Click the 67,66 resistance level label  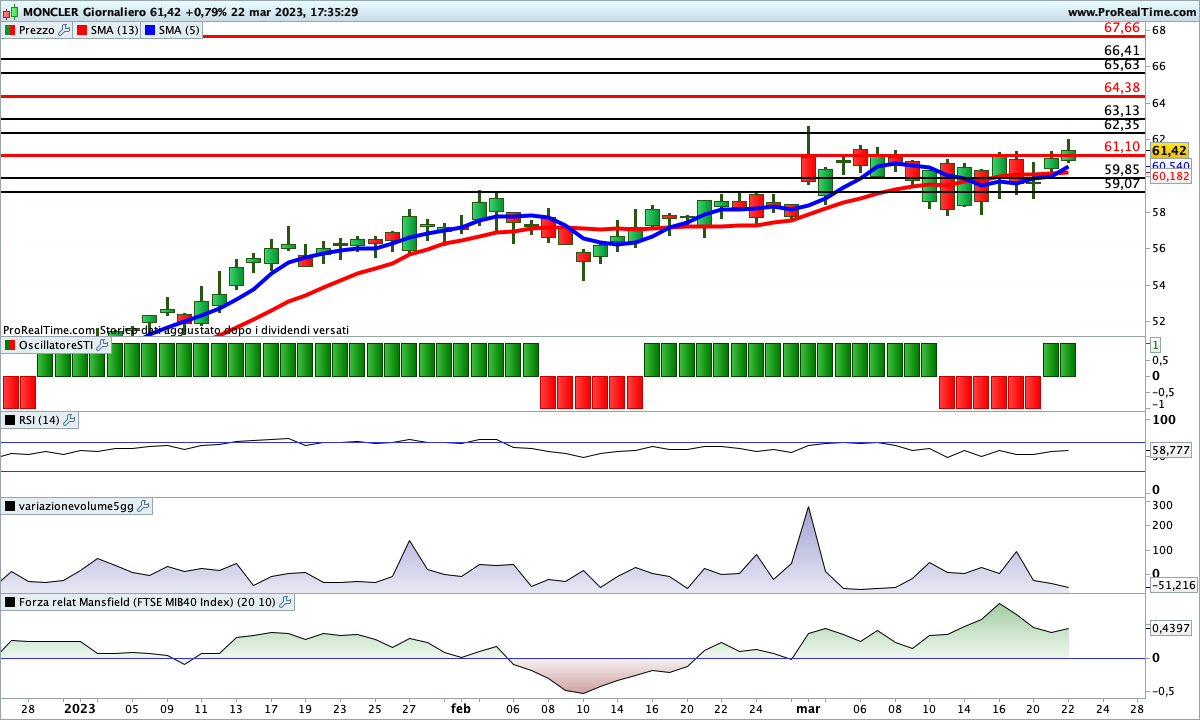pos(1122,27)
